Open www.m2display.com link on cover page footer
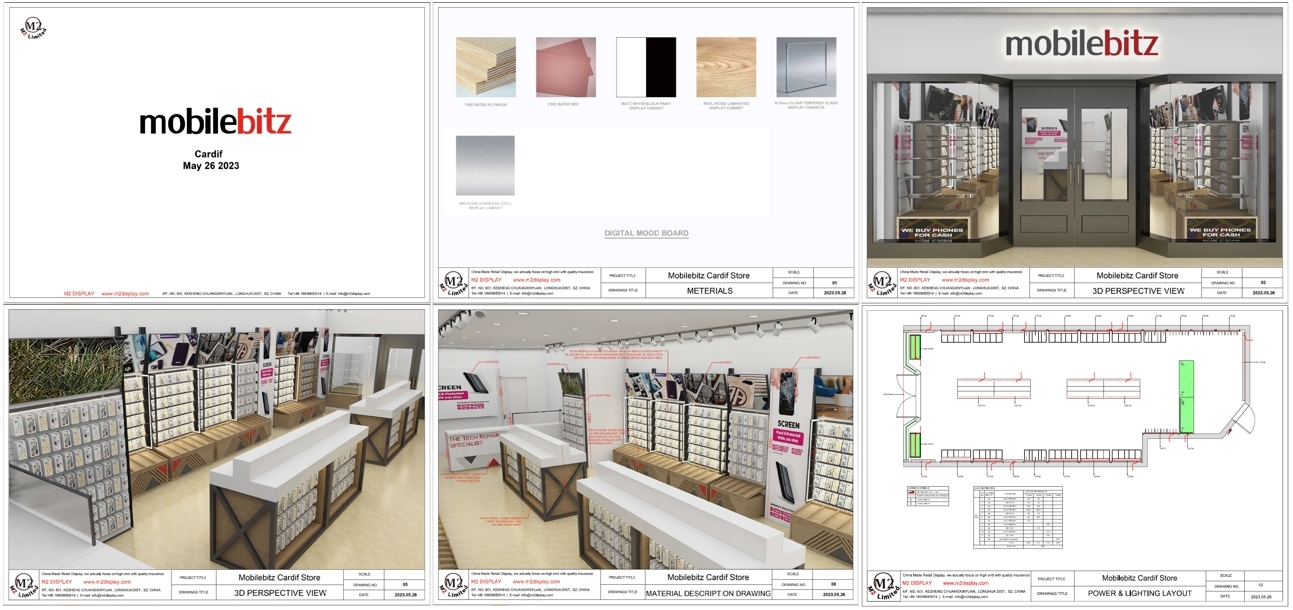The image size is (1293, 610). [126, 294]
